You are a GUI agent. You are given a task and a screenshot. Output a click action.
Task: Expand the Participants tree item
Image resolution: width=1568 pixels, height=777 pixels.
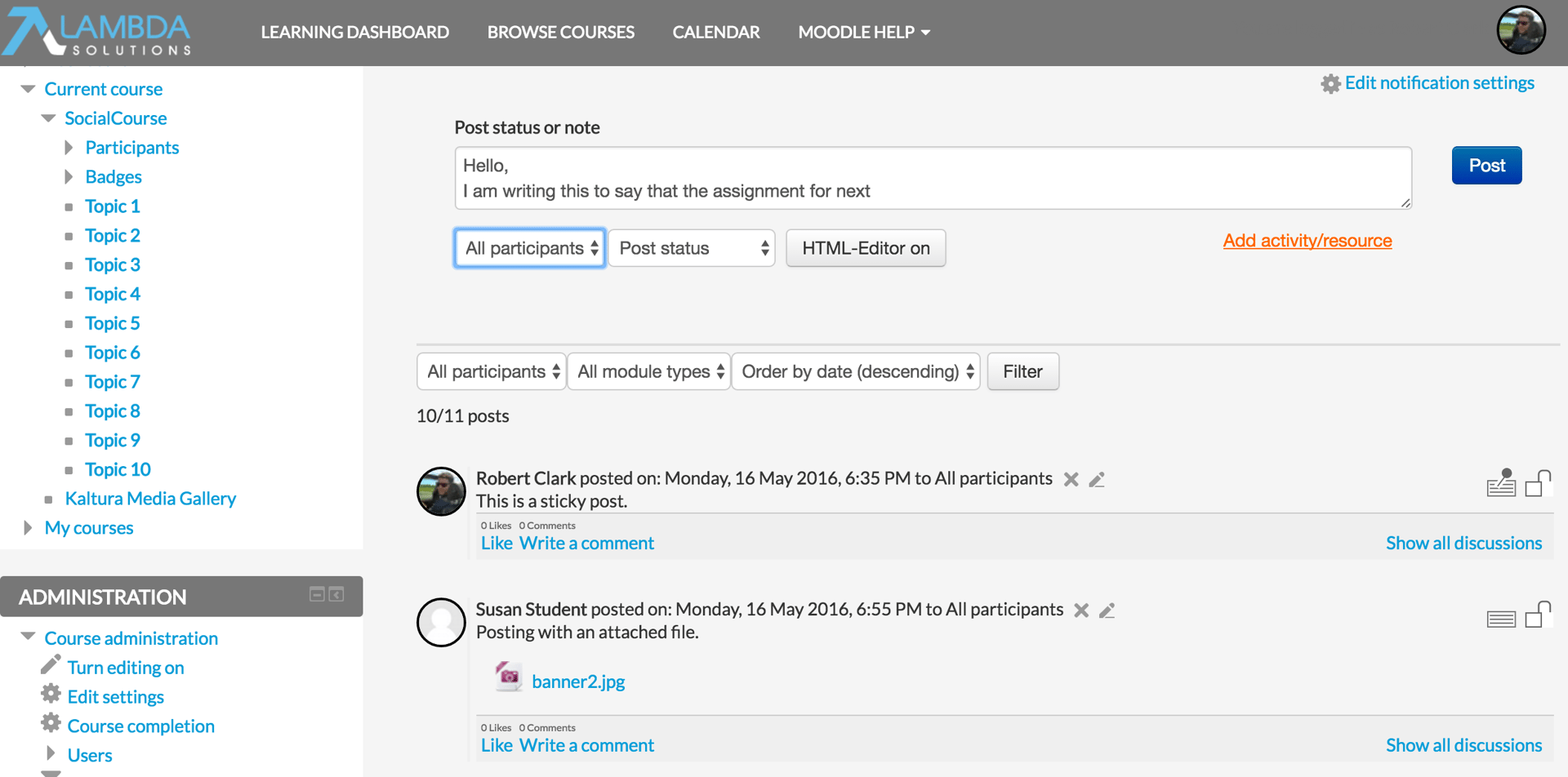coord(69,148)
